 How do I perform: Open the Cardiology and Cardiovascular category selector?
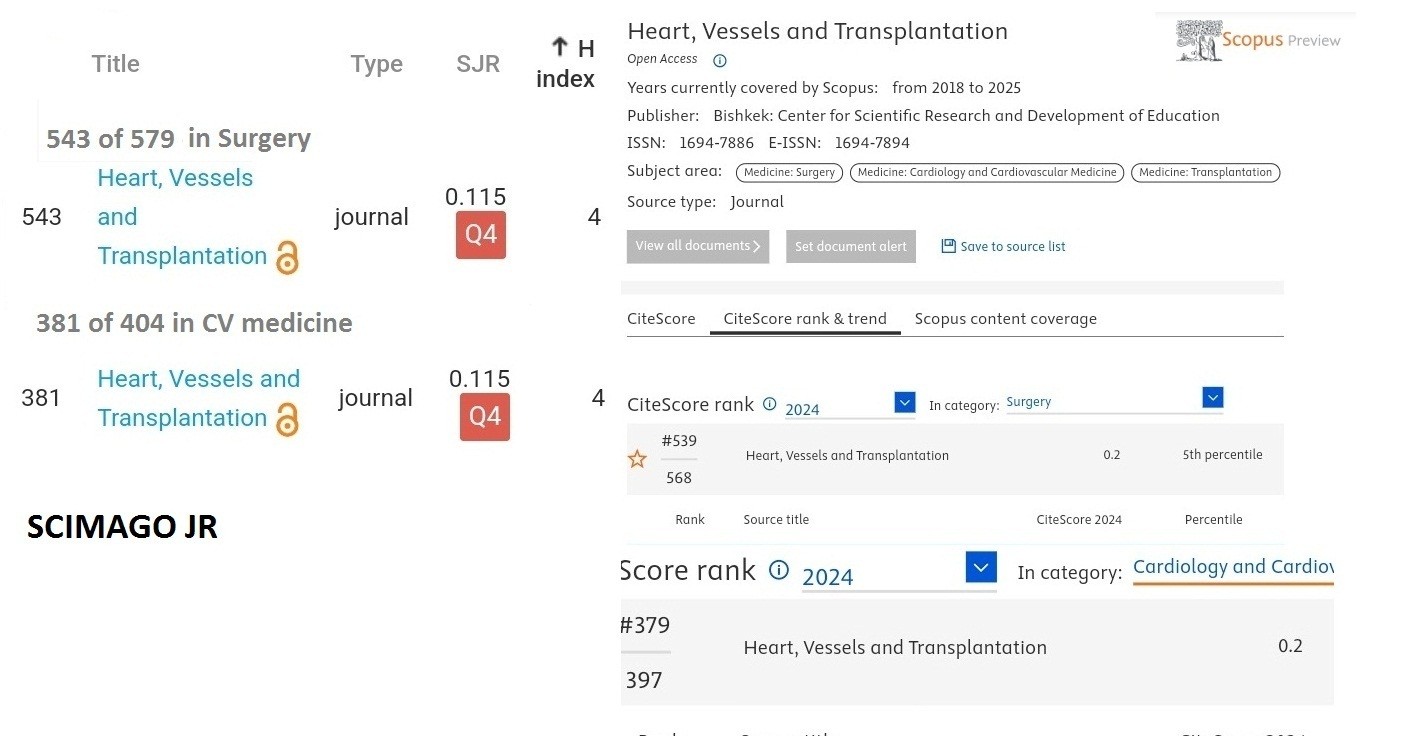click(x=1232, y=568)
